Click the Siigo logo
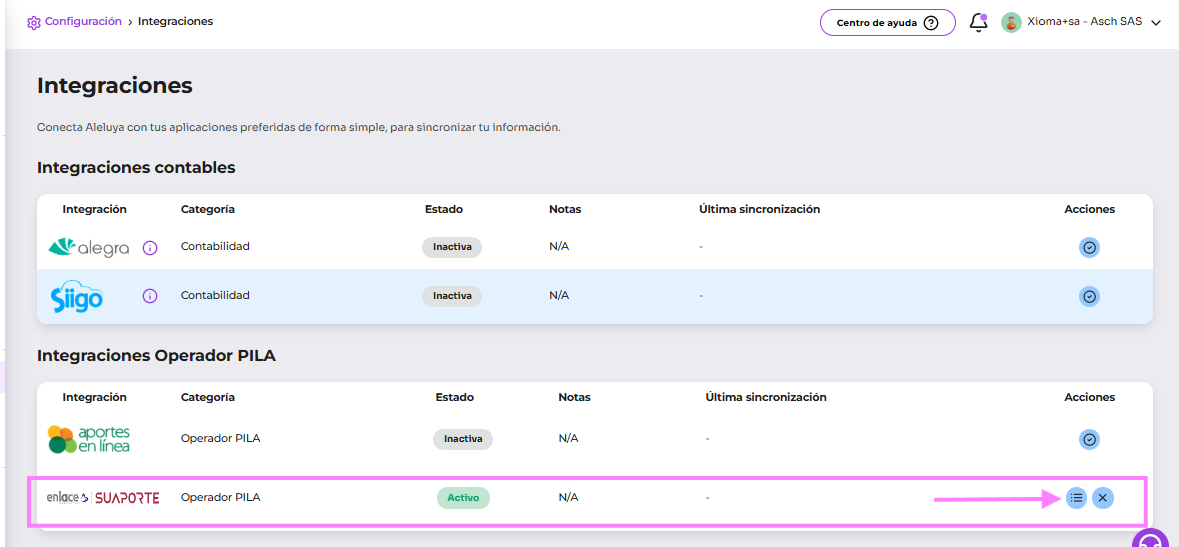The height and width of the screenshot is (547, 1179). pyautogui.click(x=77, y=296)
